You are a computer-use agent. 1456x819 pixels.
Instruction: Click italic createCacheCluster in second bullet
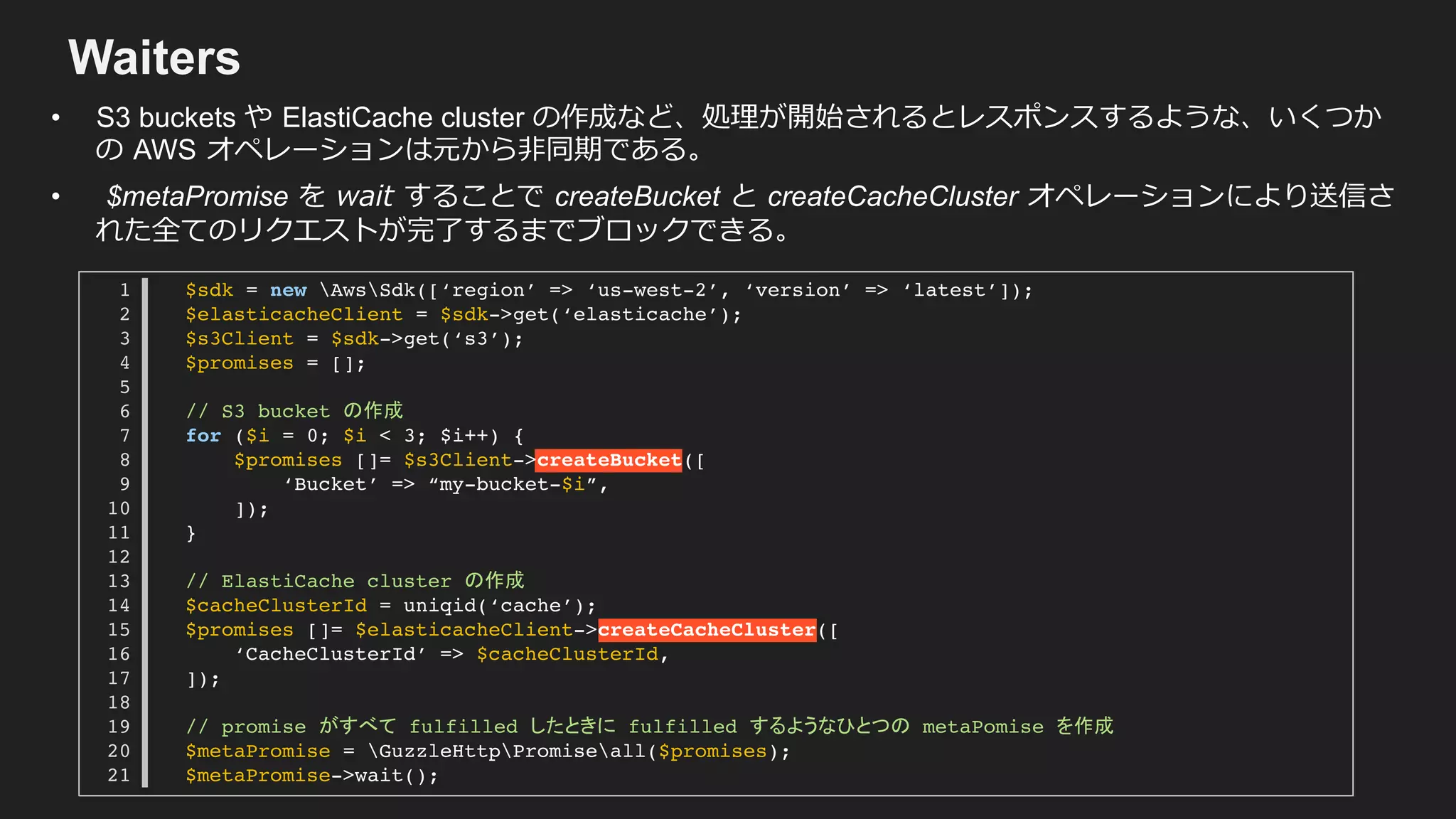coord(893,196)
